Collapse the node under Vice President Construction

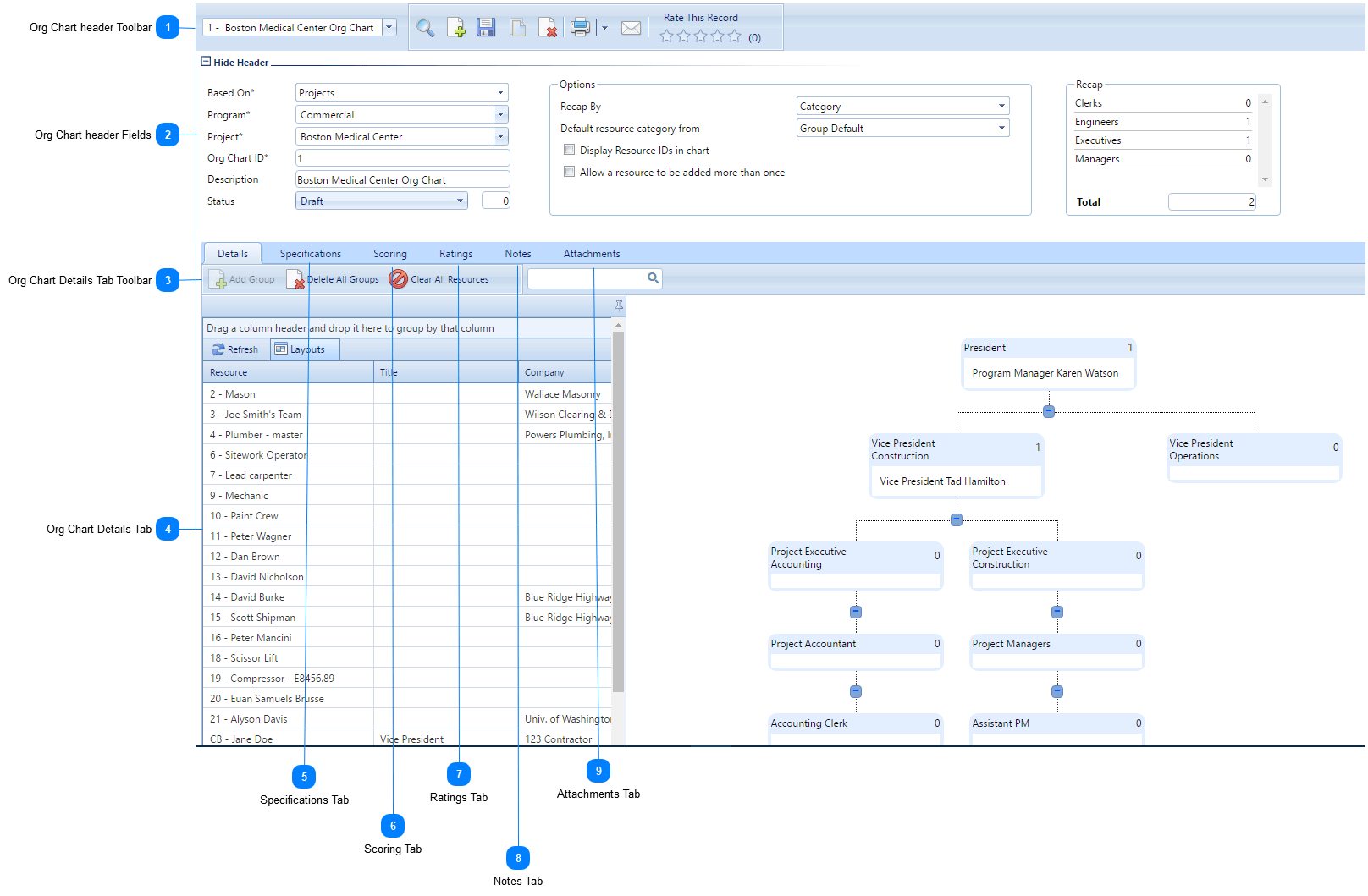[957, 519]
